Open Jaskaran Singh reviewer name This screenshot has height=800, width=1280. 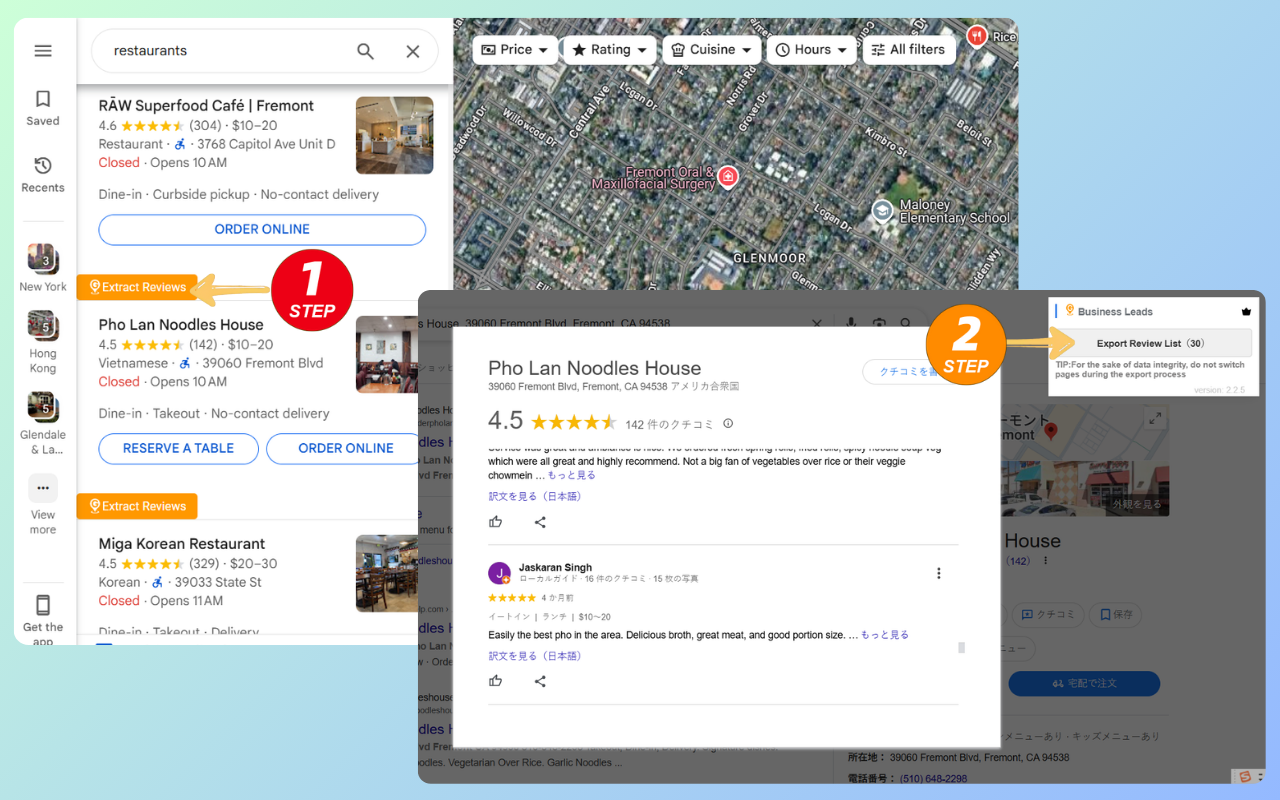click(555, 567)
